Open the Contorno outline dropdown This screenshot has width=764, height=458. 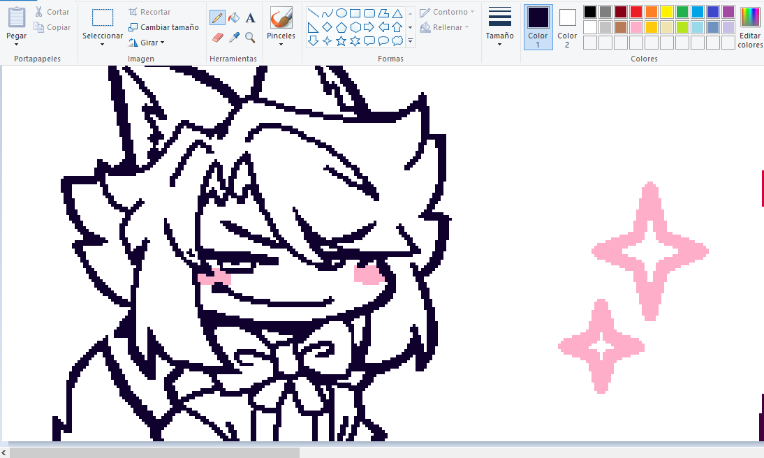click(x=447, y=12)
